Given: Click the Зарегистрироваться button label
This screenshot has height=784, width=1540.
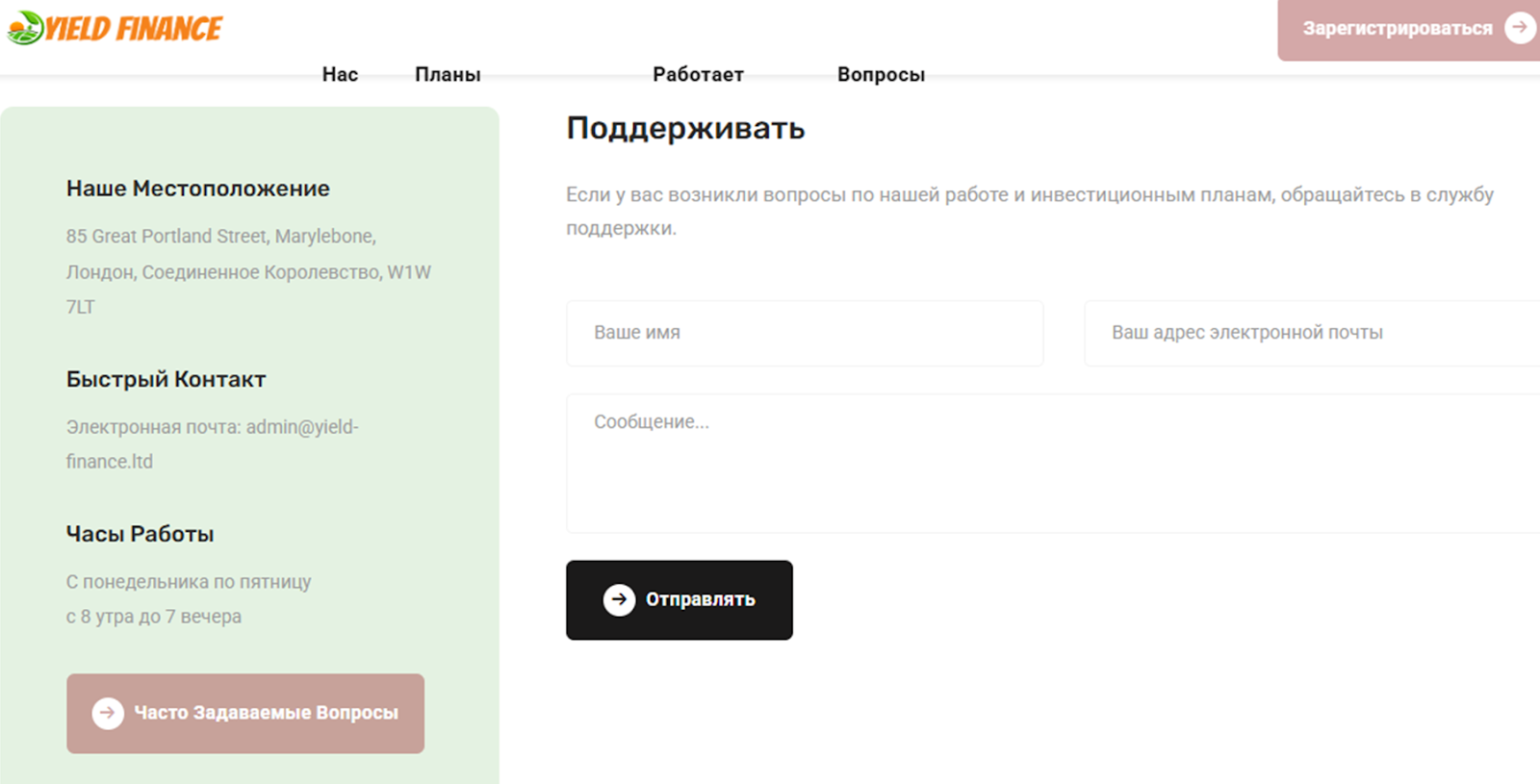Looking at the screenshot, I should 1398,29.
